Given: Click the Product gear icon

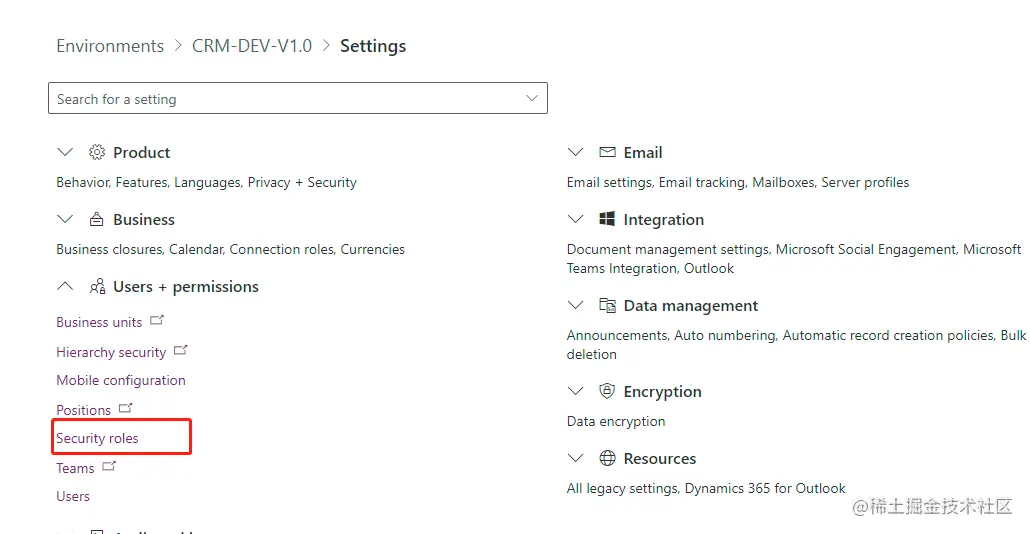Looking at the screenshot, I should pyautogui.click(x=97, y=152).
